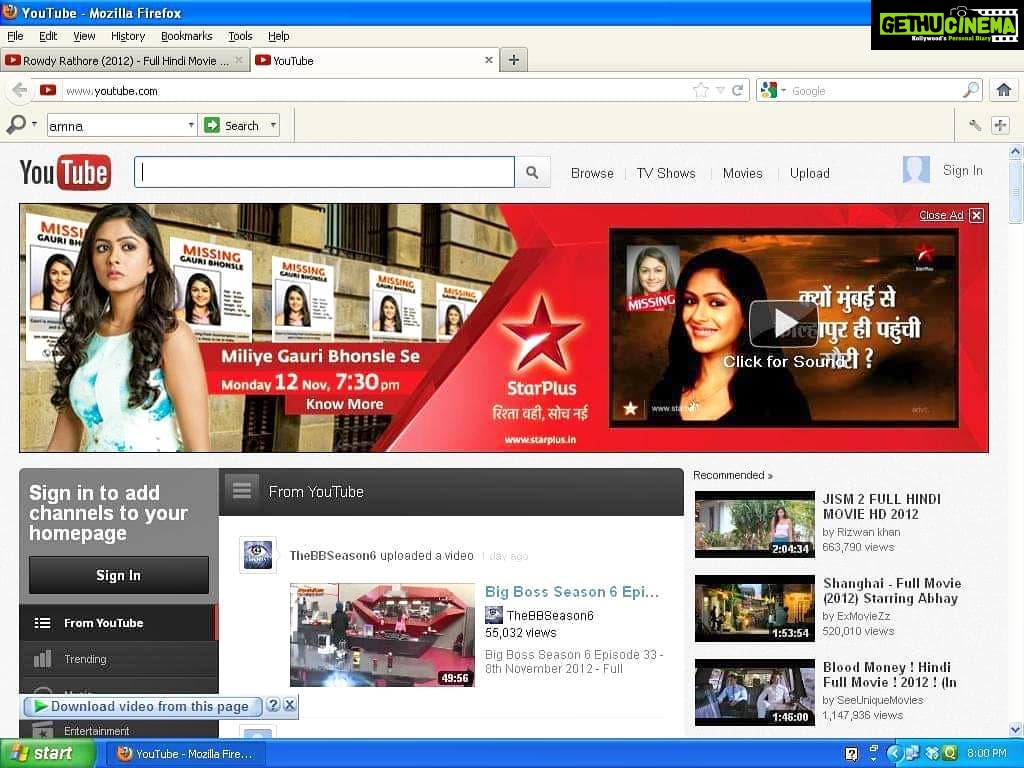Click the Close Ad link
Viewport: 1024px width, 768px height.
click(941, 215)
